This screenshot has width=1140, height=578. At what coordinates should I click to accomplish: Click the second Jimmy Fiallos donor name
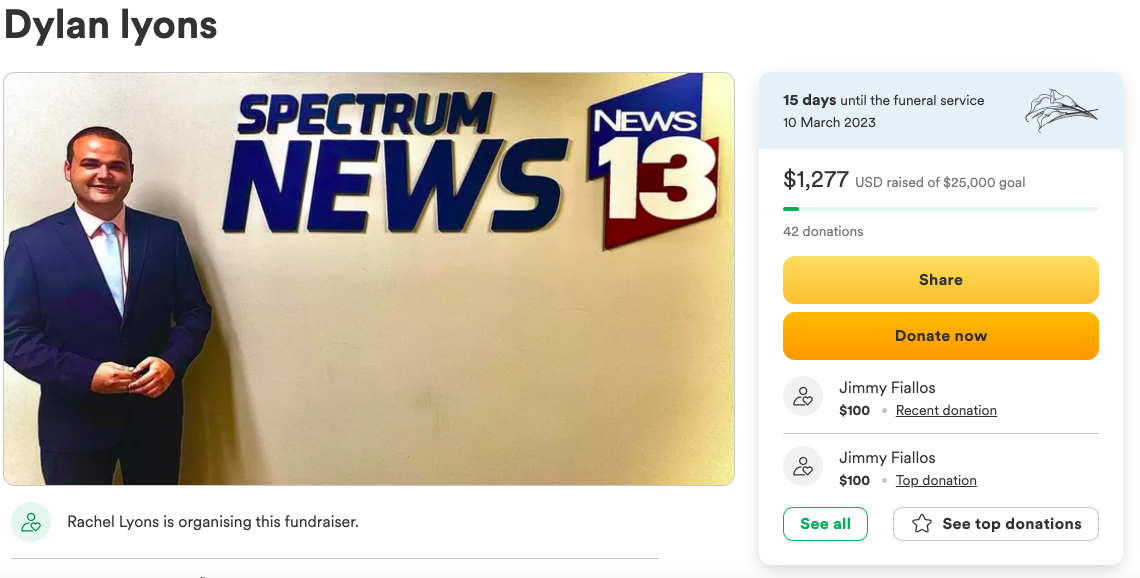[x=887, y=457]
